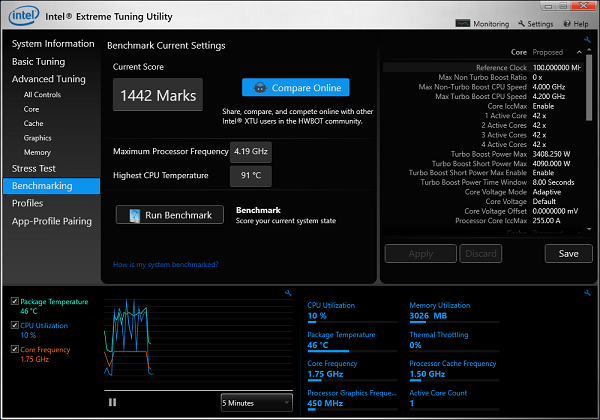Click the 1 Active Core ratio row
The height and width of the screenshot is (420, 600).
(x=483, y=116)
